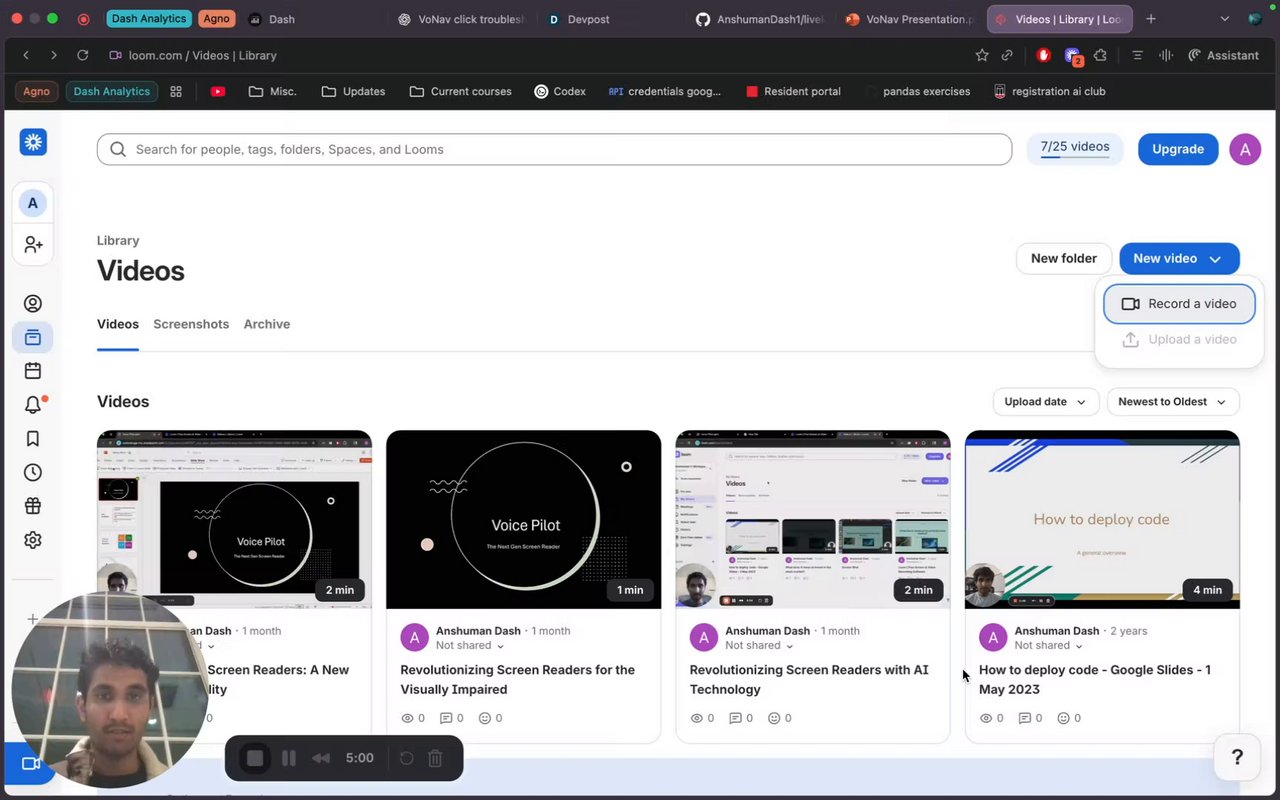1280x800 pixels.
Task: Switch to the AnshumanDash1 GitHub browser tab
Action: 760,19
